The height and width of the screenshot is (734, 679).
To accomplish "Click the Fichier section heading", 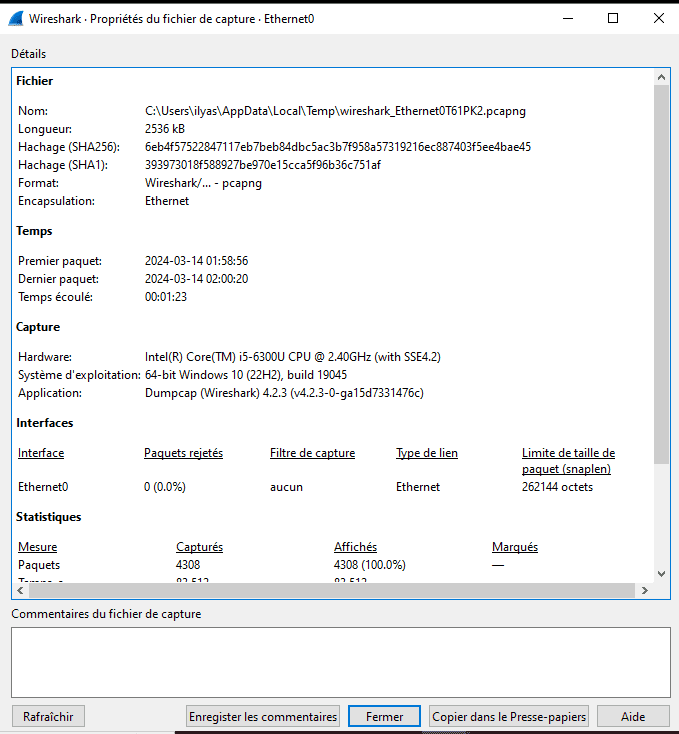I will [x=34, y=81].
